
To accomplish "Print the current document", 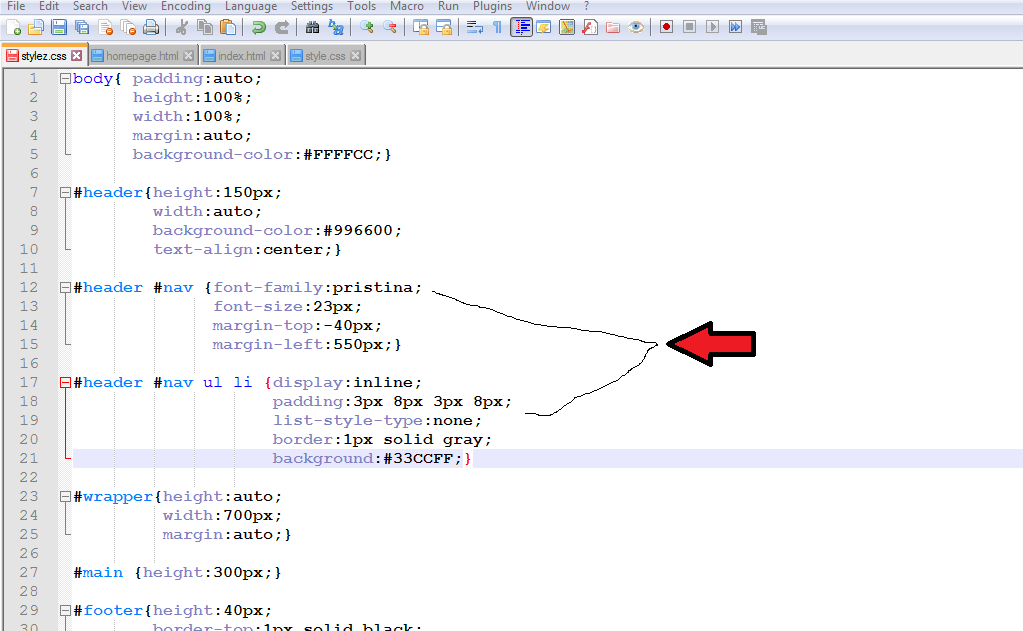I will 150,27.
